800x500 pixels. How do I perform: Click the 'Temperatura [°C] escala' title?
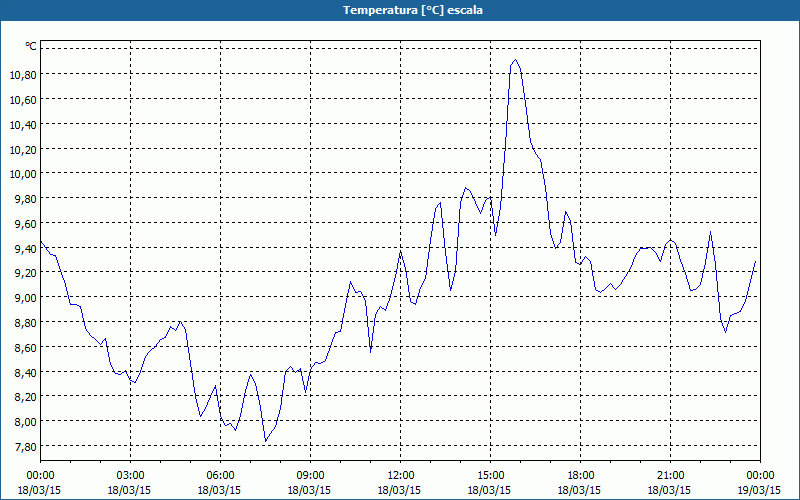[x=412, y=10]
